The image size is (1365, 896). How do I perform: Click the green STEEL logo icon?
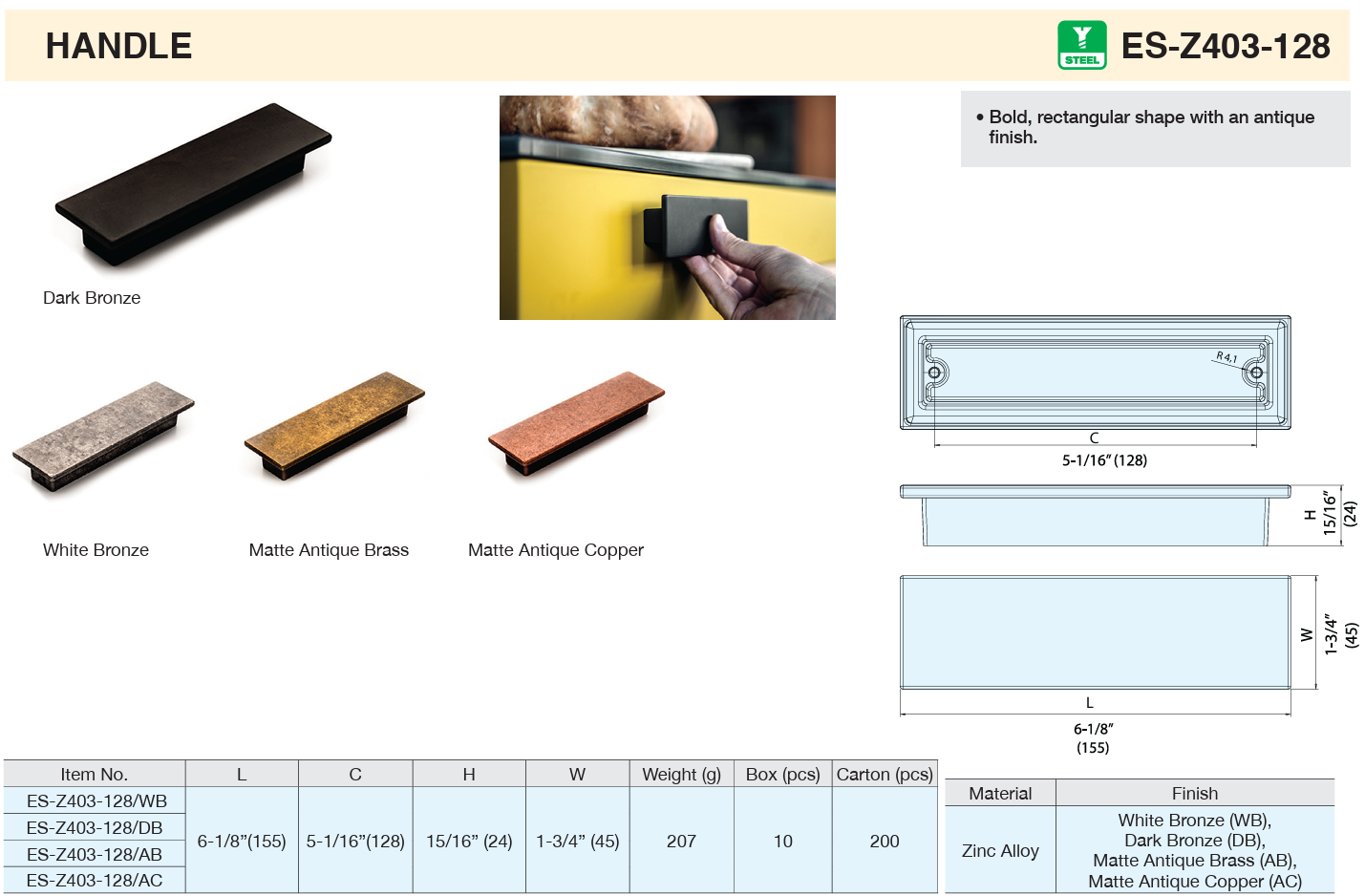click(x=1081, y=45)
